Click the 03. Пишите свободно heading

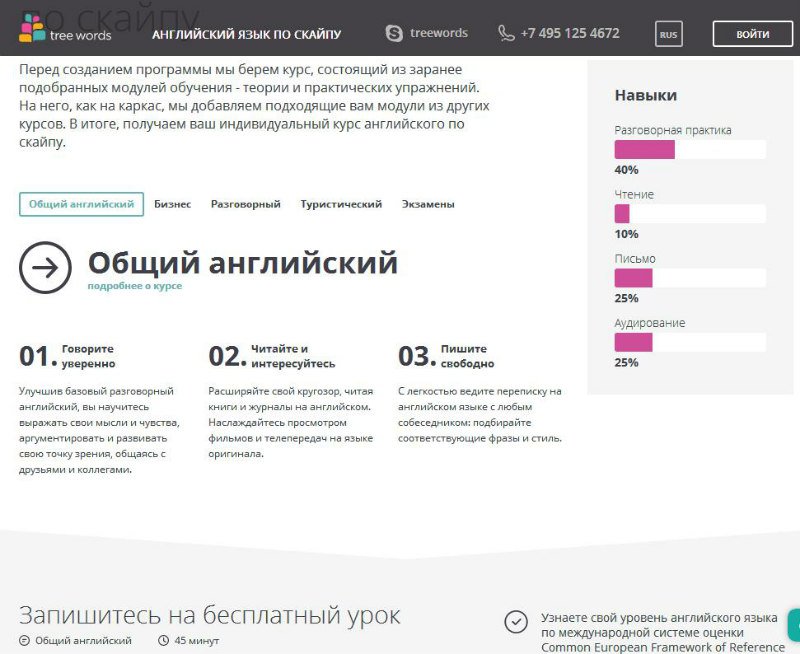[446, 356]
